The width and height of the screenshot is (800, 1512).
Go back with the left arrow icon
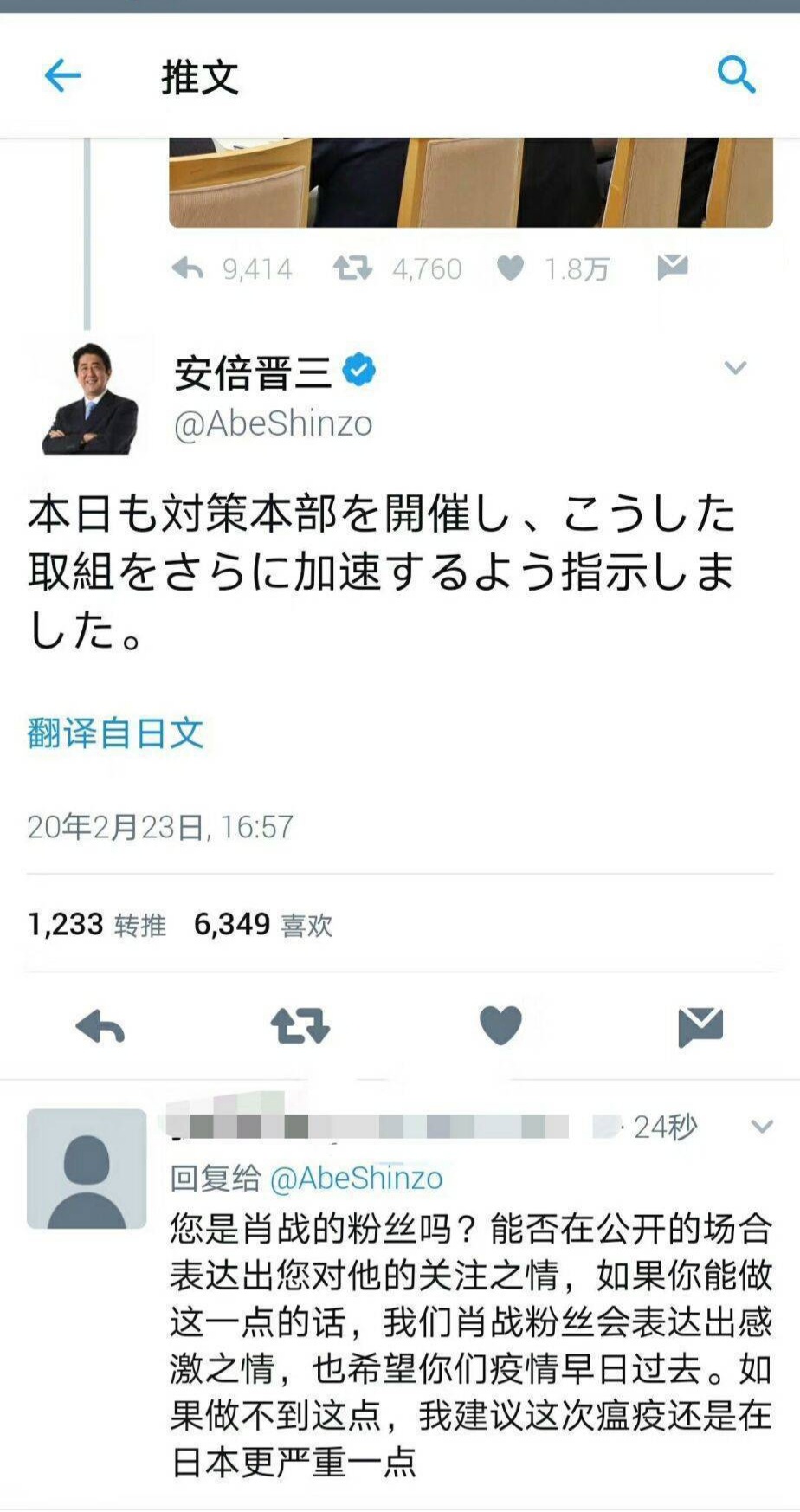tap(62, 76)
